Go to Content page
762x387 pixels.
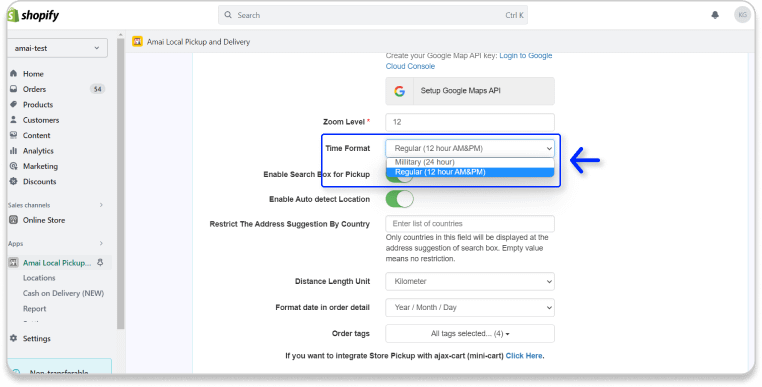click(36, 135)
